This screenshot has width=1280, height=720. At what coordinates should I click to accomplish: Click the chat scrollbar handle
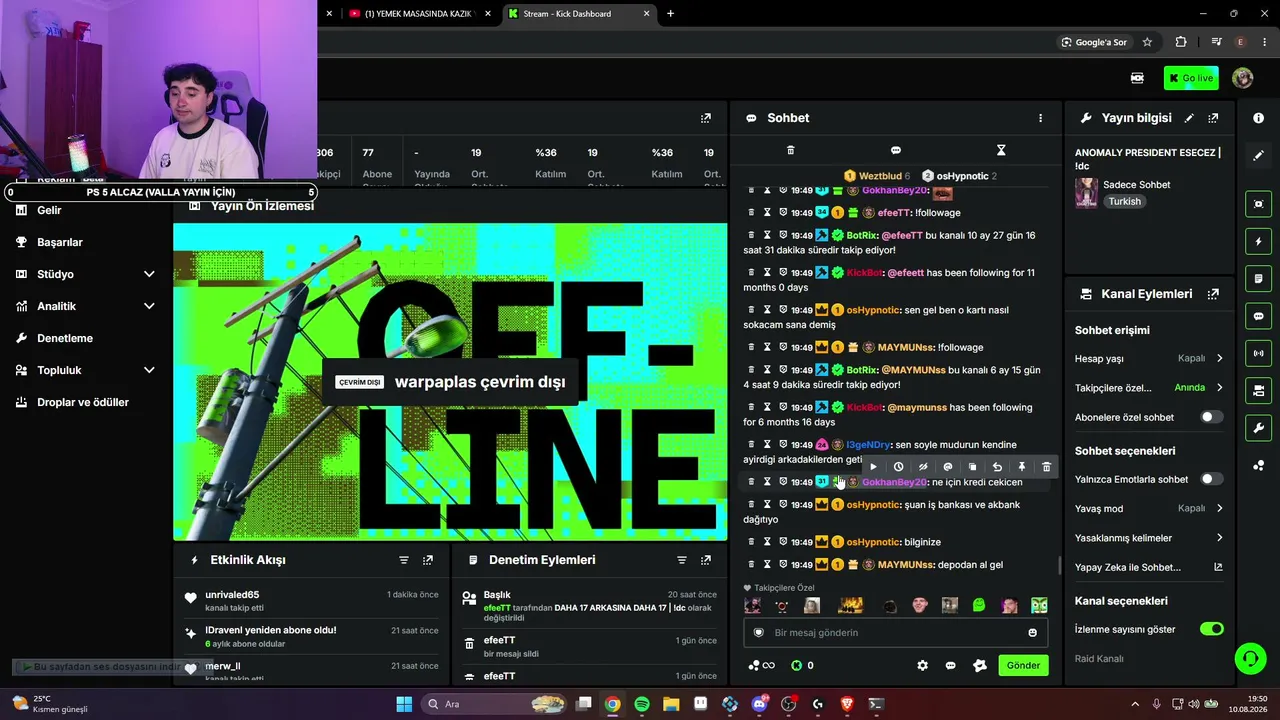pos(1060,565)
